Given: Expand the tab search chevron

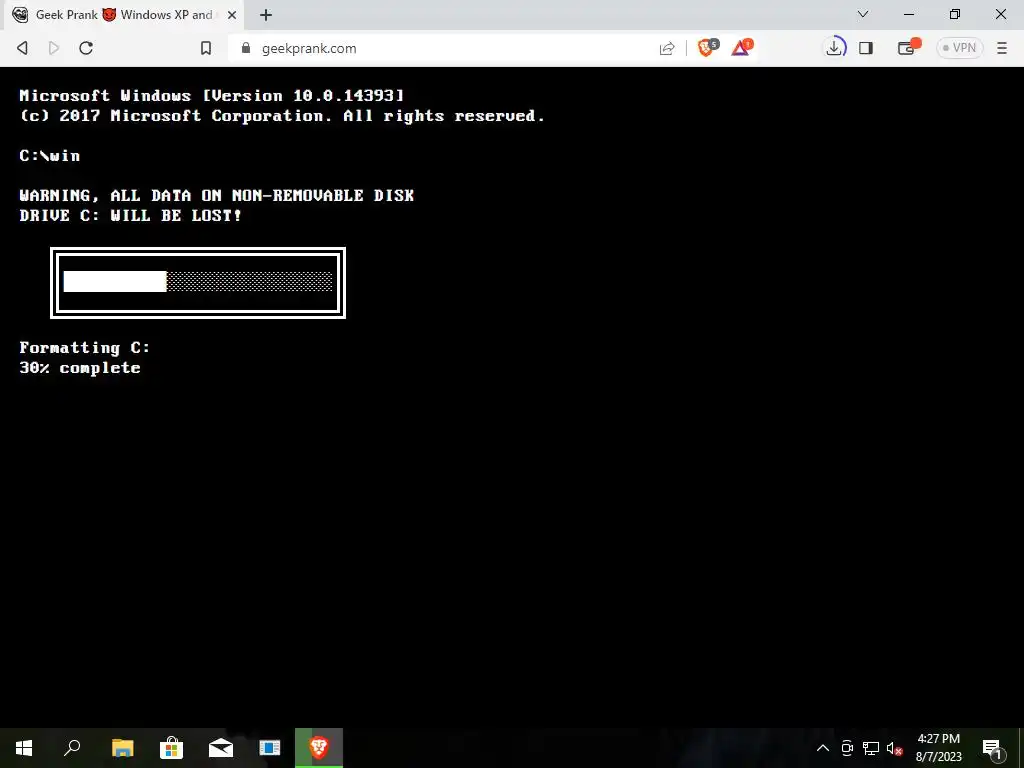Looking at the screenshot, I should tap(863, 14).
